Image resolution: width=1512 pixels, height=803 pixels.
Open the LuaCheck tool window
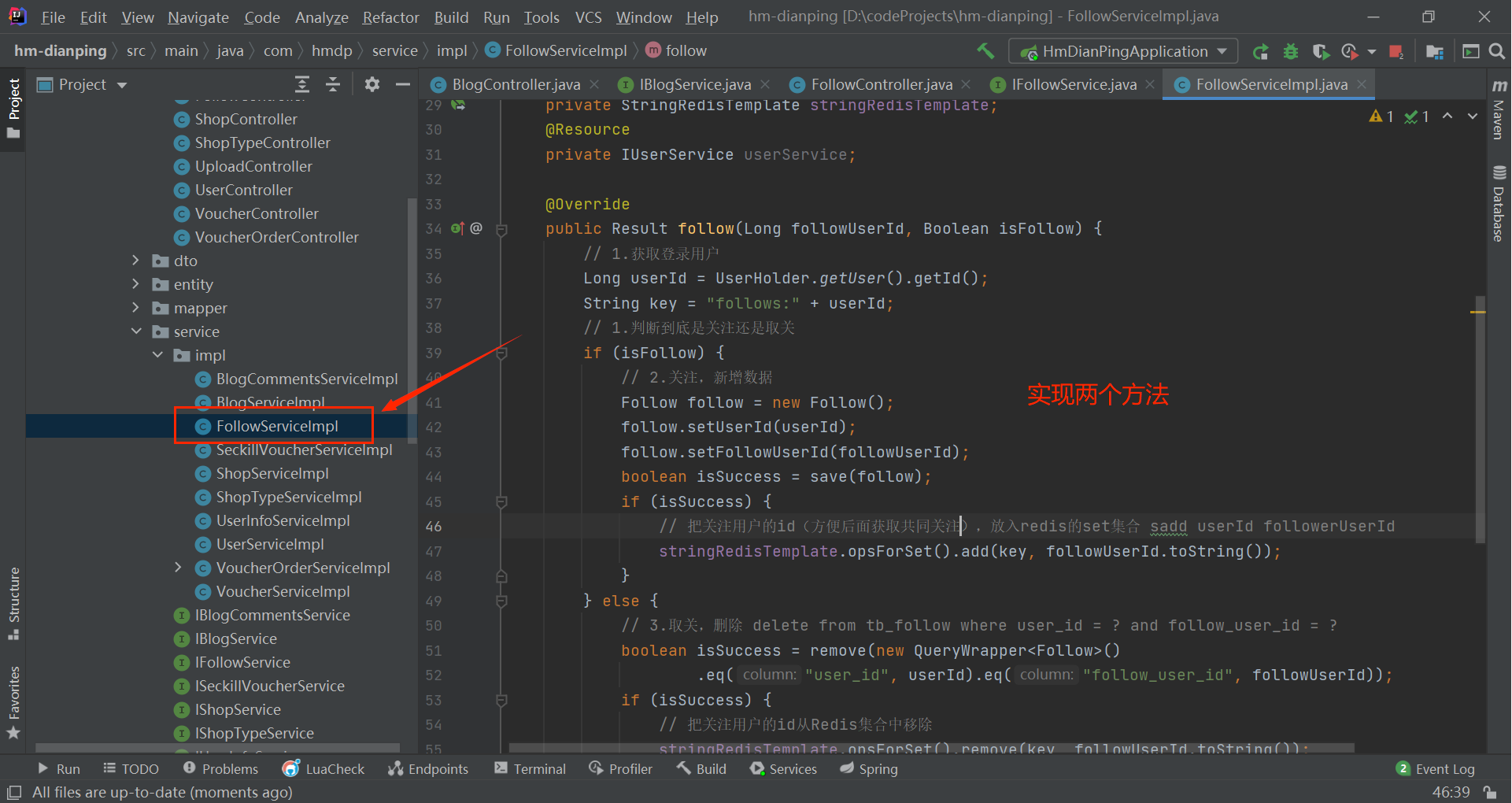click(323, 769)
